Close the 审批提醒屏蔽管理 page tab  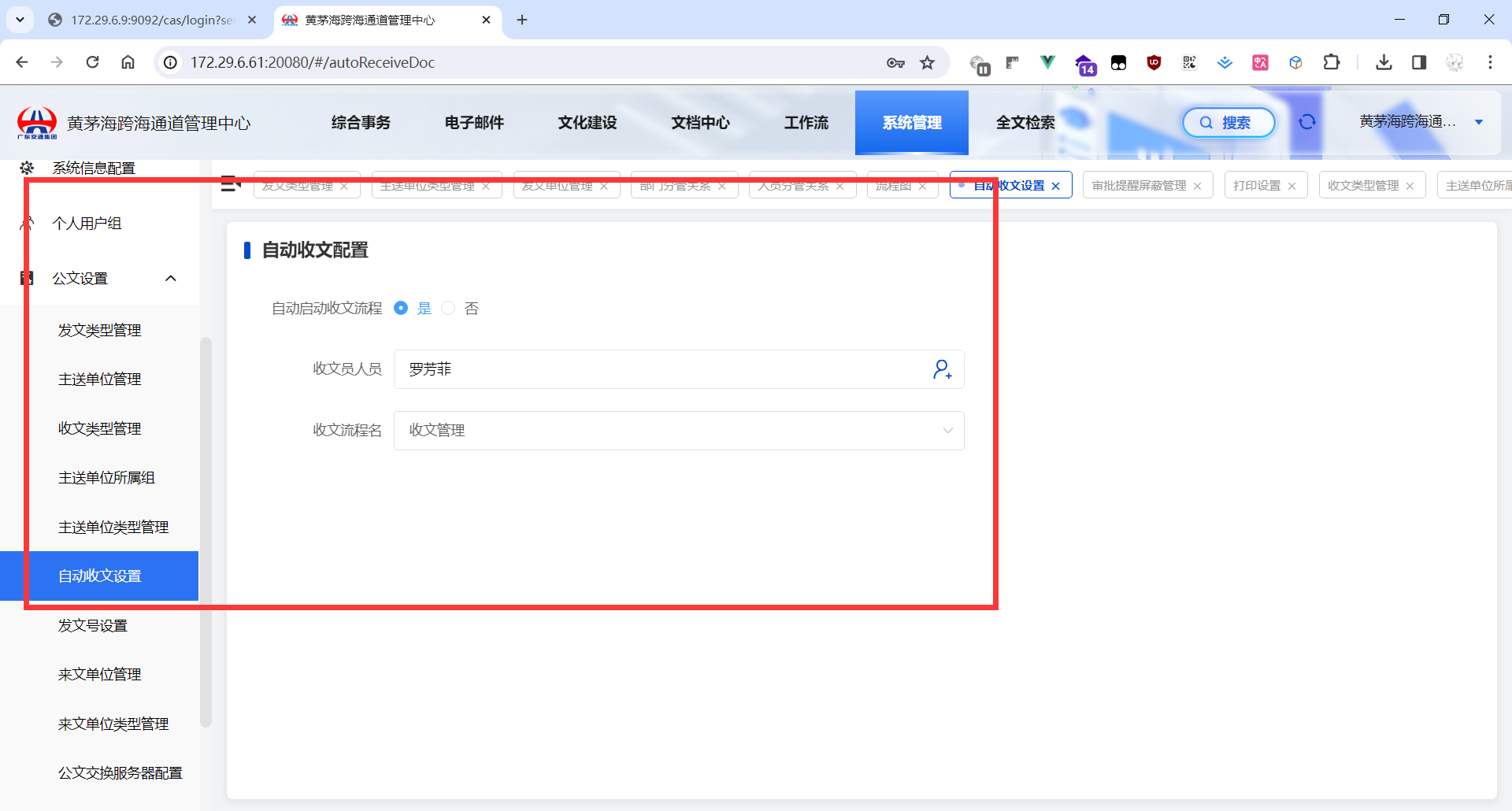click(1197, 186)
